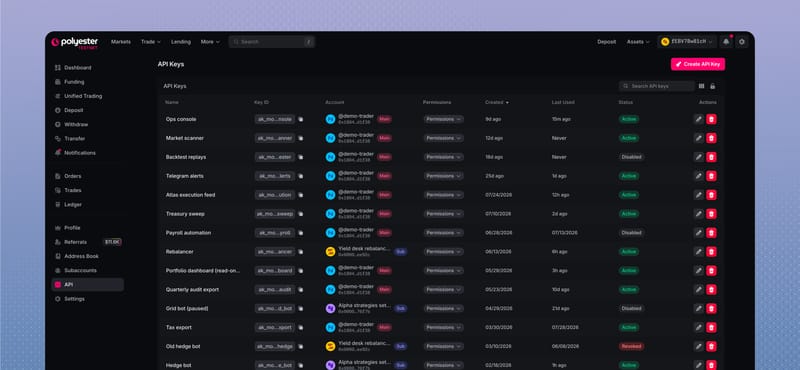800x370 pixels.
Task: Copy the Ops console key ID
Action: point(301,119)
